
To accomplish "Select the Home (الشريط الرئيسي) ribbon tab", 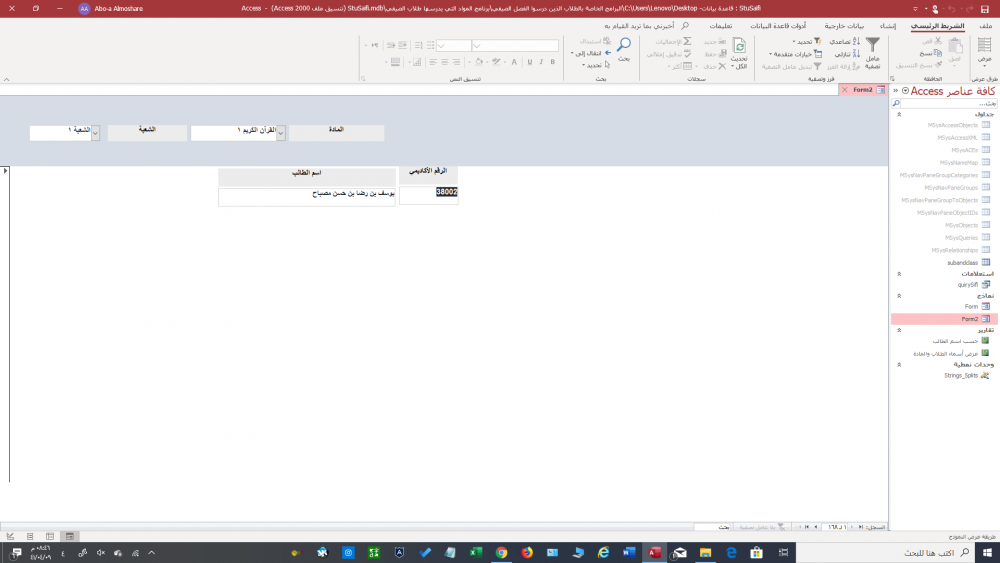I will click(x=938, y=26).
